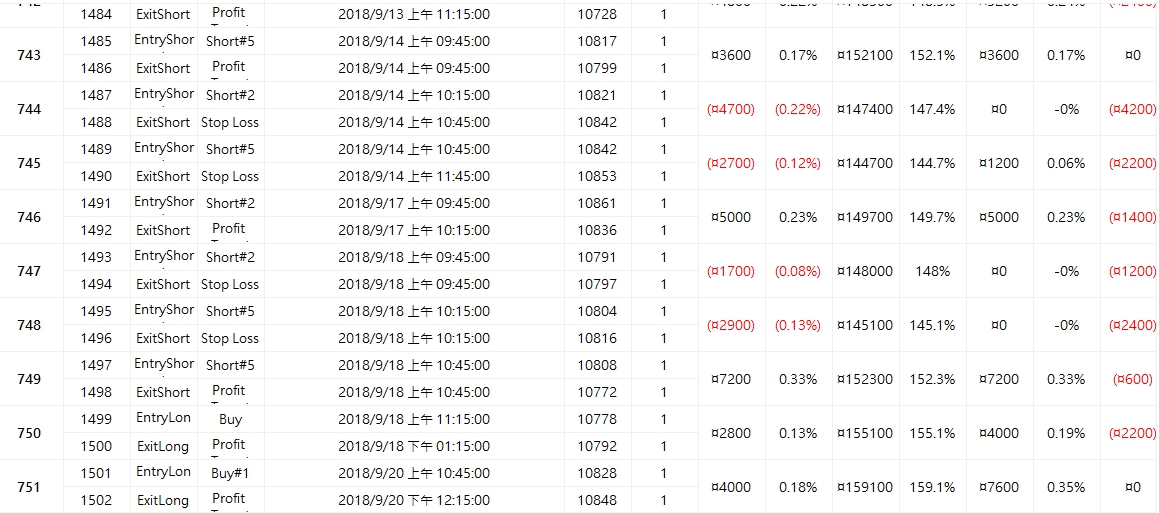Click percent value (0.13%) in trade 748
Image resolution: width=1159 pixels, height=513 pixels.
point(798,325)
